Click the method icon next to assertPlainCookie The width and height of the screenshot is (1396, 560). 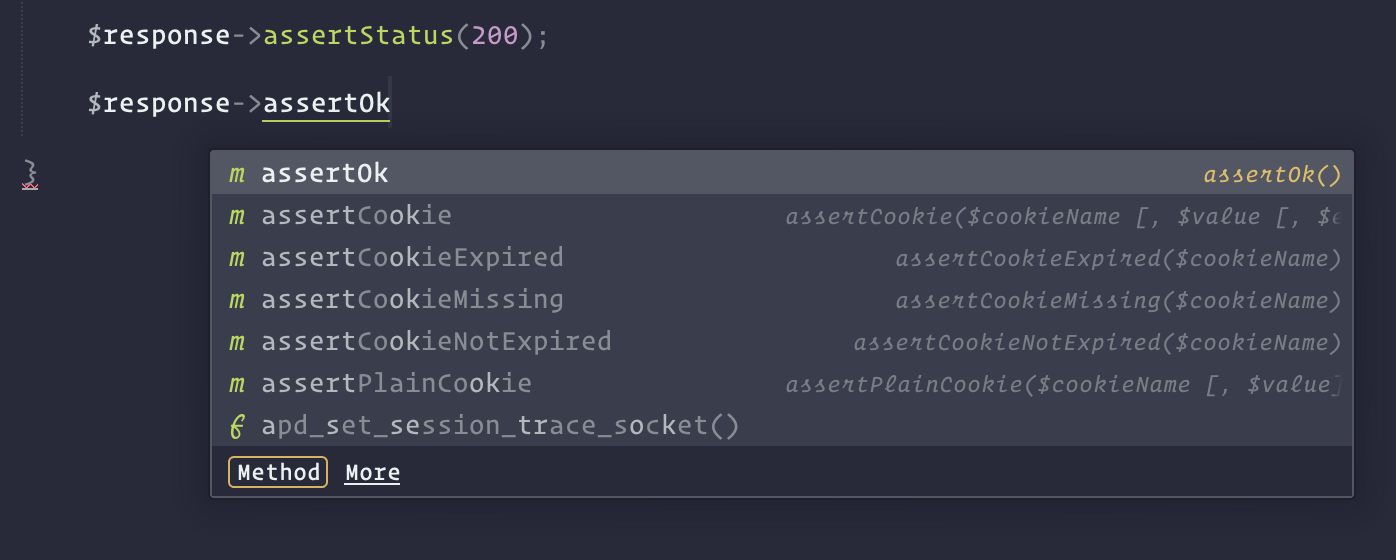coord(237,385)
